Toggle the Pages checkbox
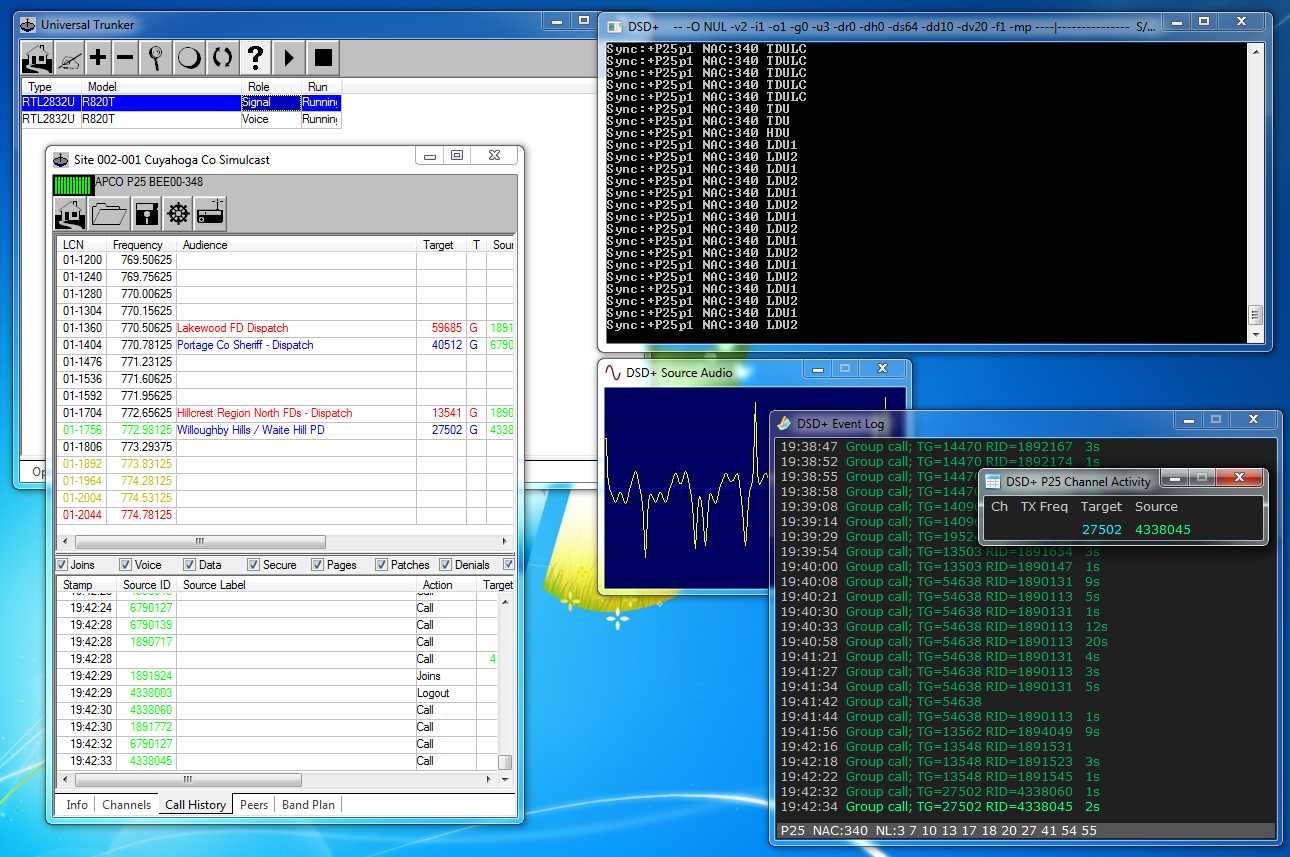 [317, 565]
